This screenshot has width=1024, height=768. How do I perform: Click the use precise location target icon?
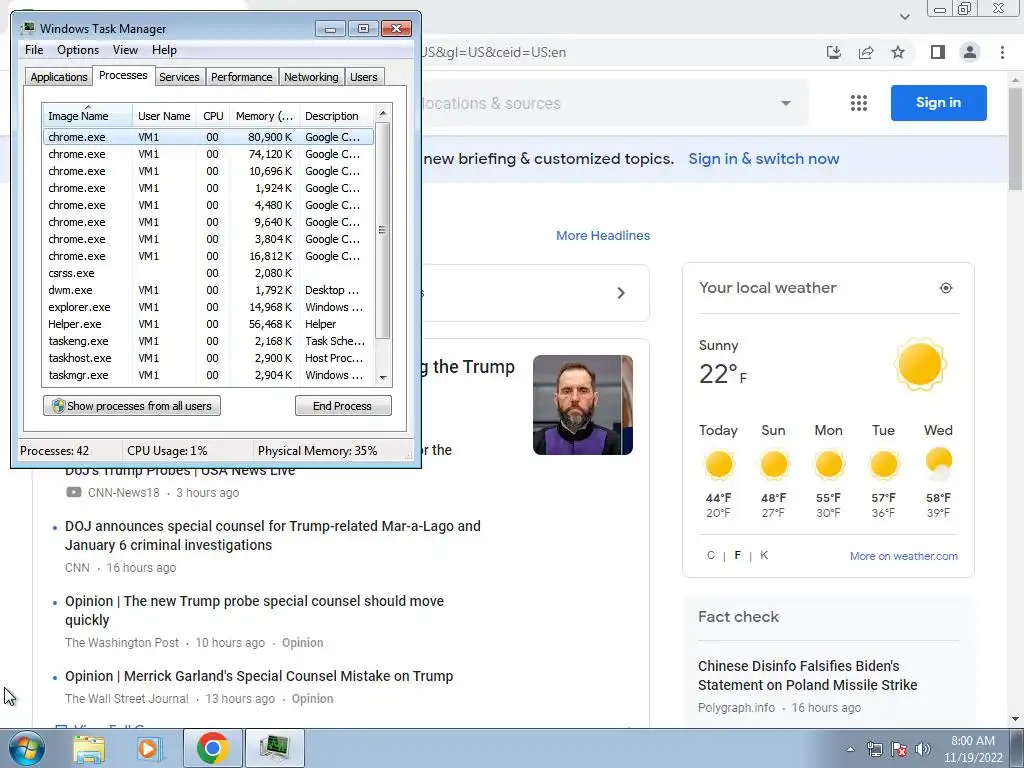coord(946,288)
